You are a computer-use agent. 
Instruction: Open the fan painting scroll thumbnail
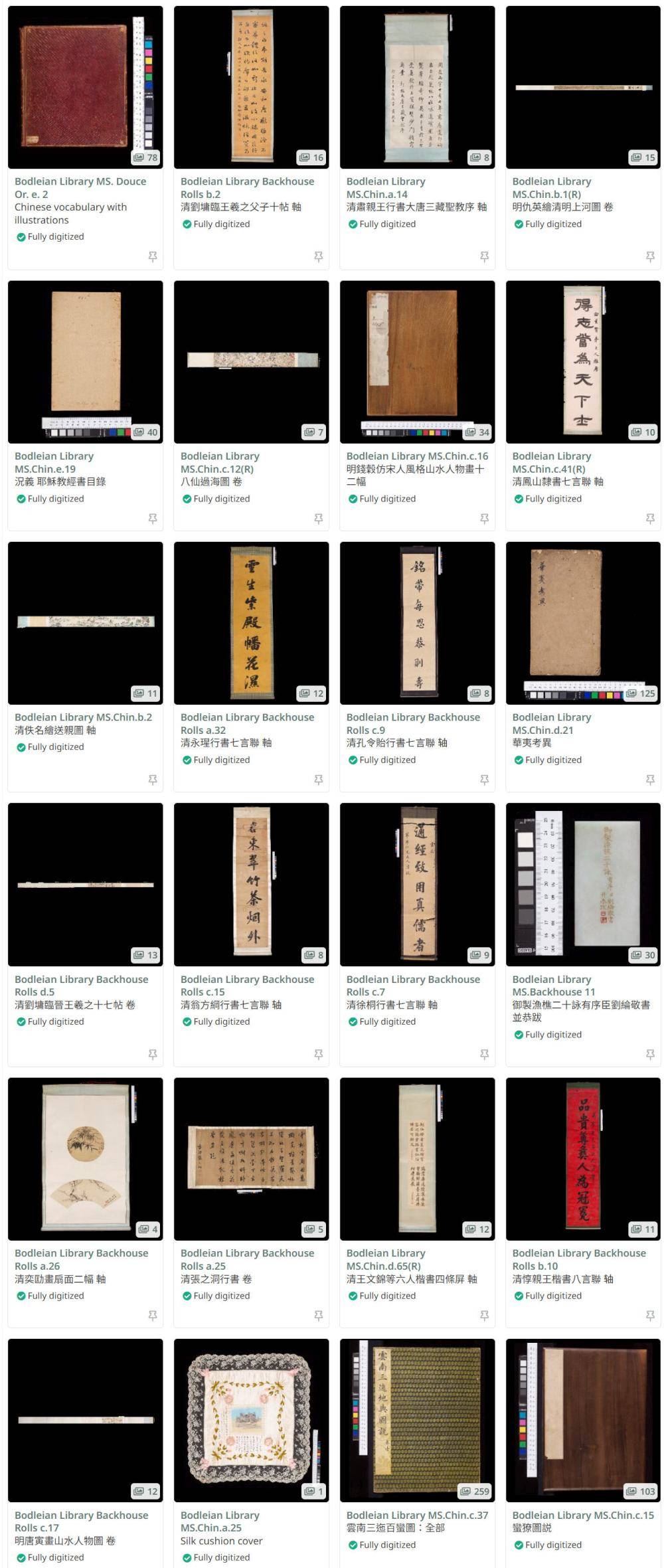point(86,1159)
